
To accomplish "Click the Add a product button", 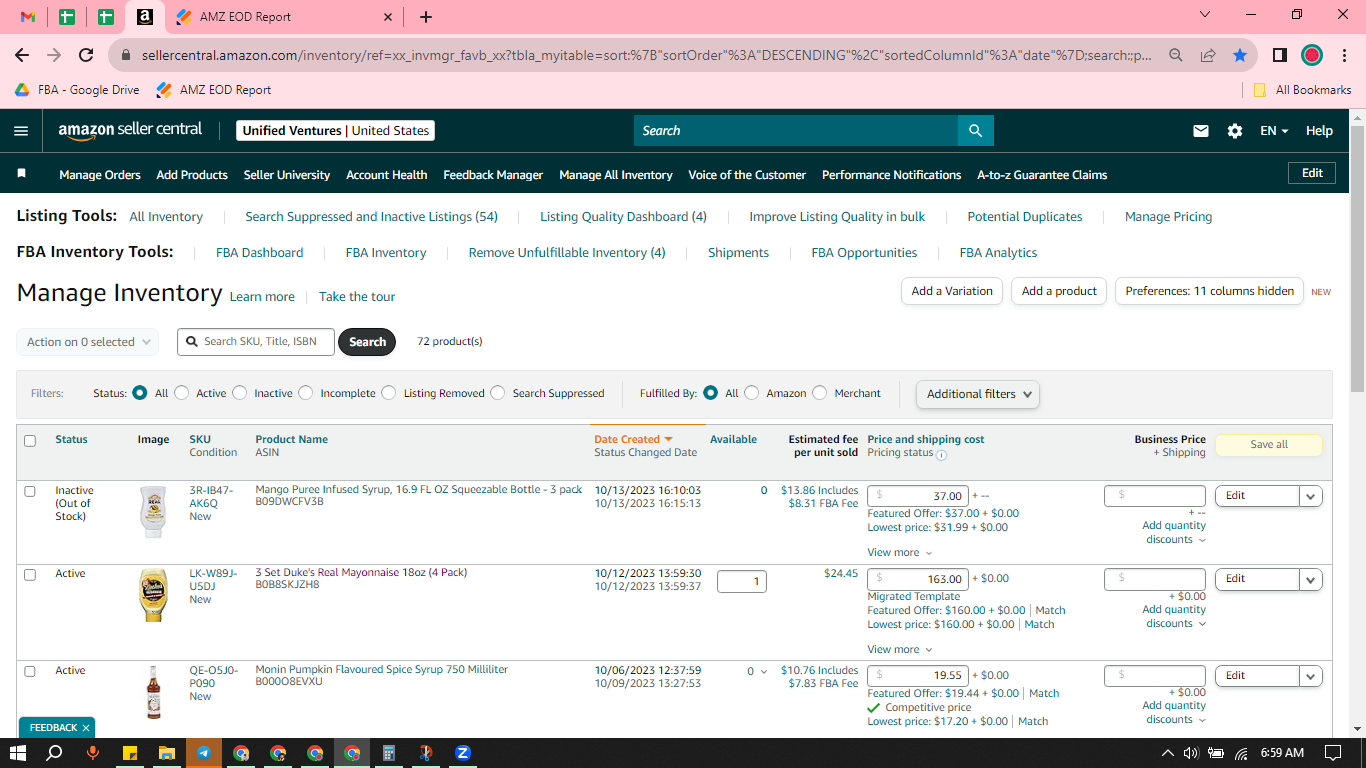I will point(1060,291).
